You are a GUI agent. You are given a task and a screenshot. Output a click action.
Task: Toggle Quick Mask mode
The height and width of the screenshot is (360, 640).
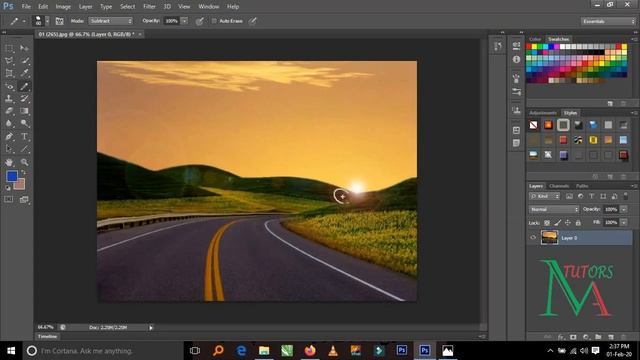9,199
